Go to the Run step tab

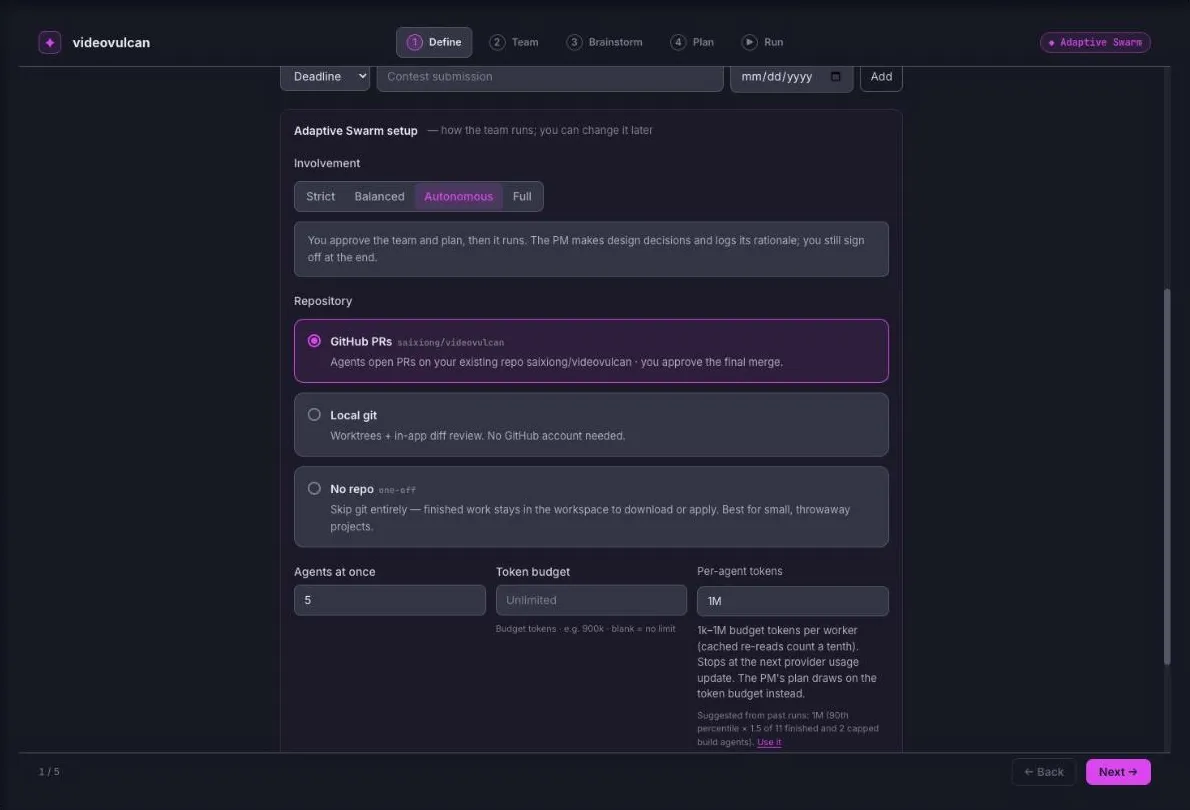763,43
